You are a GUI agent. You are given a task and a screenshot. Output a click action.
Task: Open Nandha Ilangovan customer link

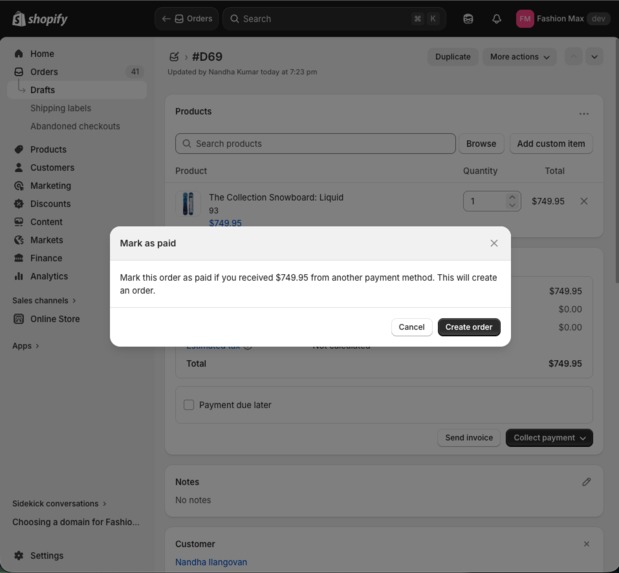pyautogui.click(x=211, y=562)
